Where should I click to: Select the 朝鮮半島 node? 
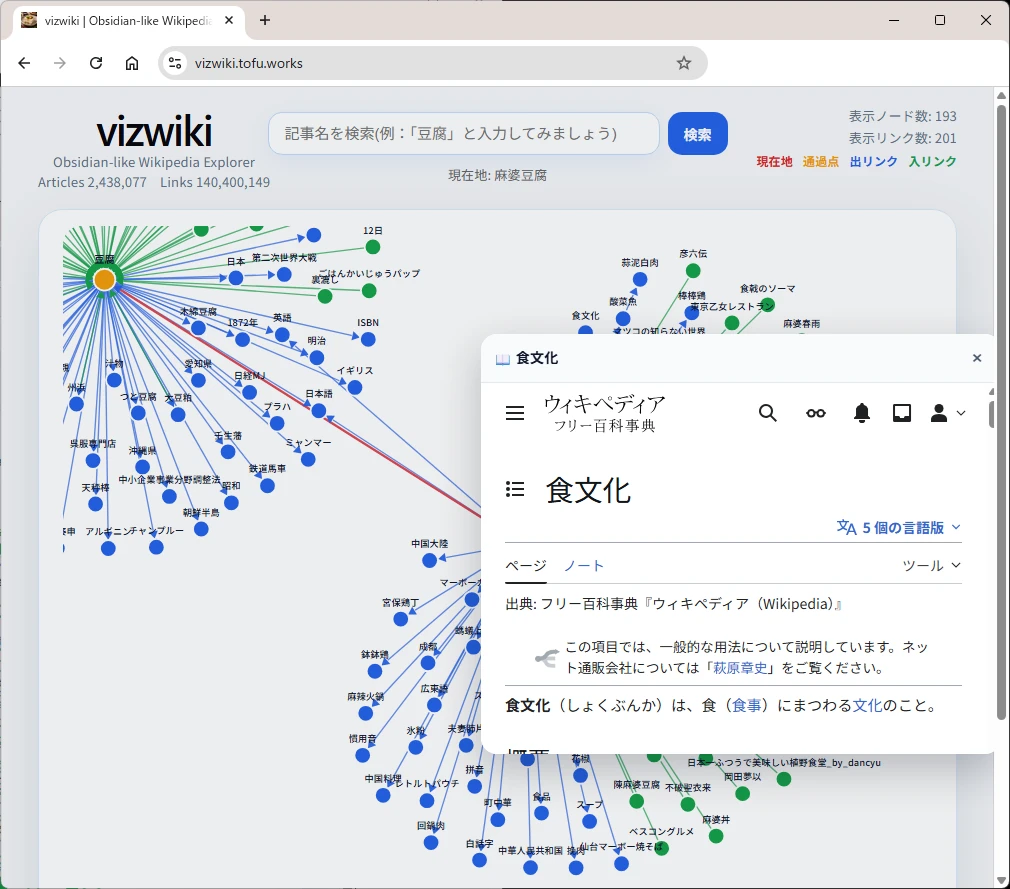point(201,529)
